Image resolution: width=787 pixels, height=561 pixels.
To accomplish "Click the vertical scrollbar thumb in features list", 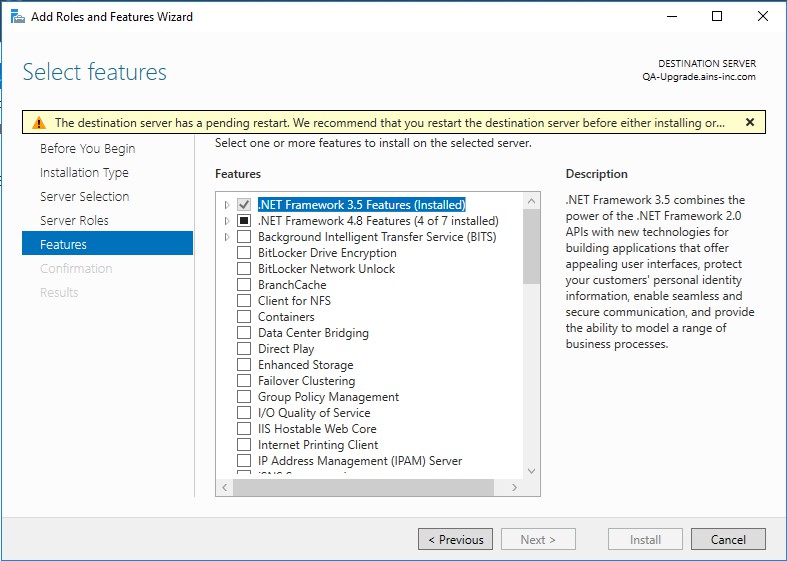I will [532, 247].
